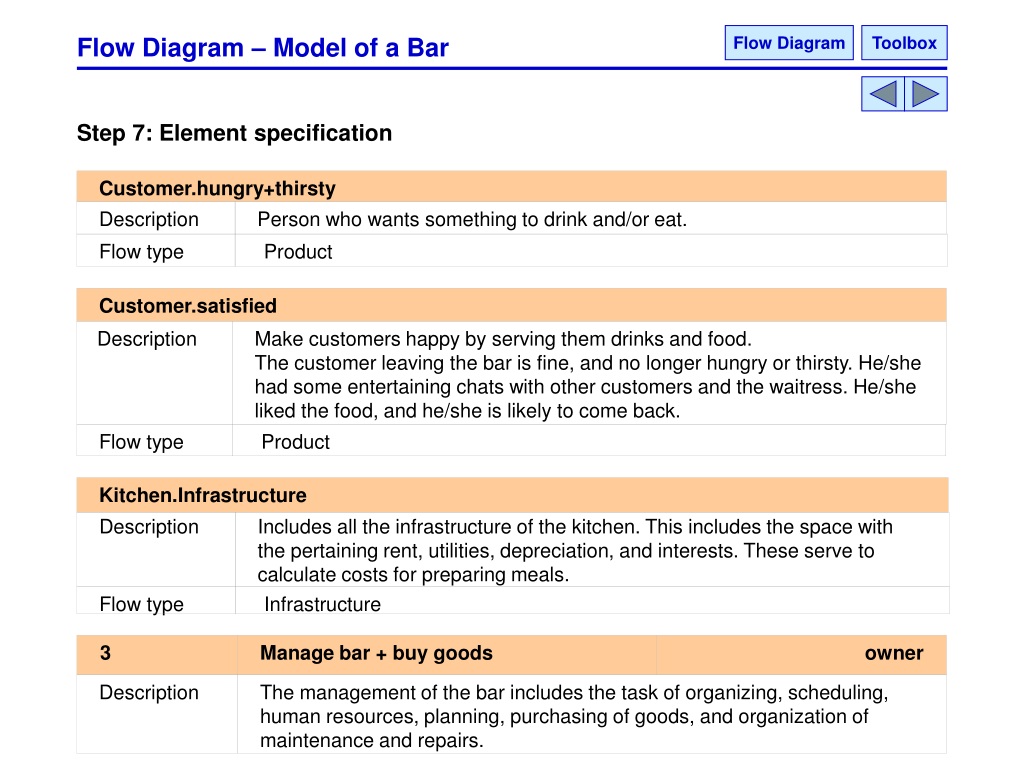The width and height of the screenshot is (1024, 768).
Task: Open the Flow Diagram button
Action: click(789, 43)
